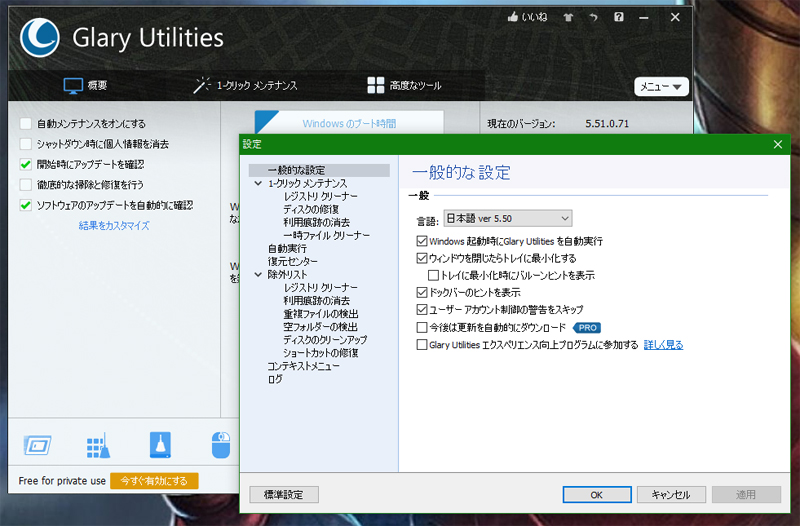Select 利用痕跡の消去 under 除外リスト
Screen dimensions: 800x526
[316, 300]
